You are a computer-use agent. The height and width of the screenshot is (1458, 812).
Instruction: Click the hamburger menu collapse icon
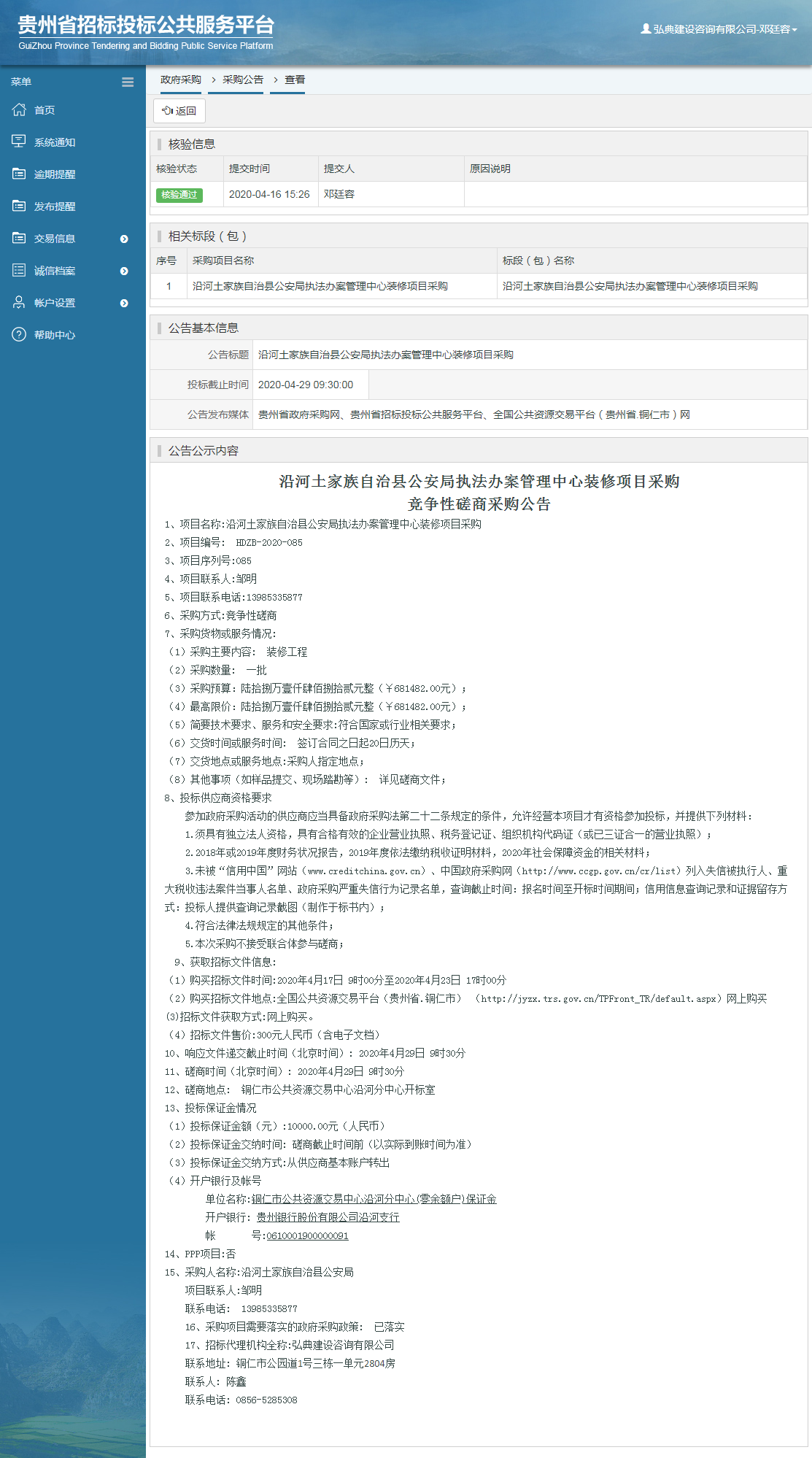click(128, 82)
